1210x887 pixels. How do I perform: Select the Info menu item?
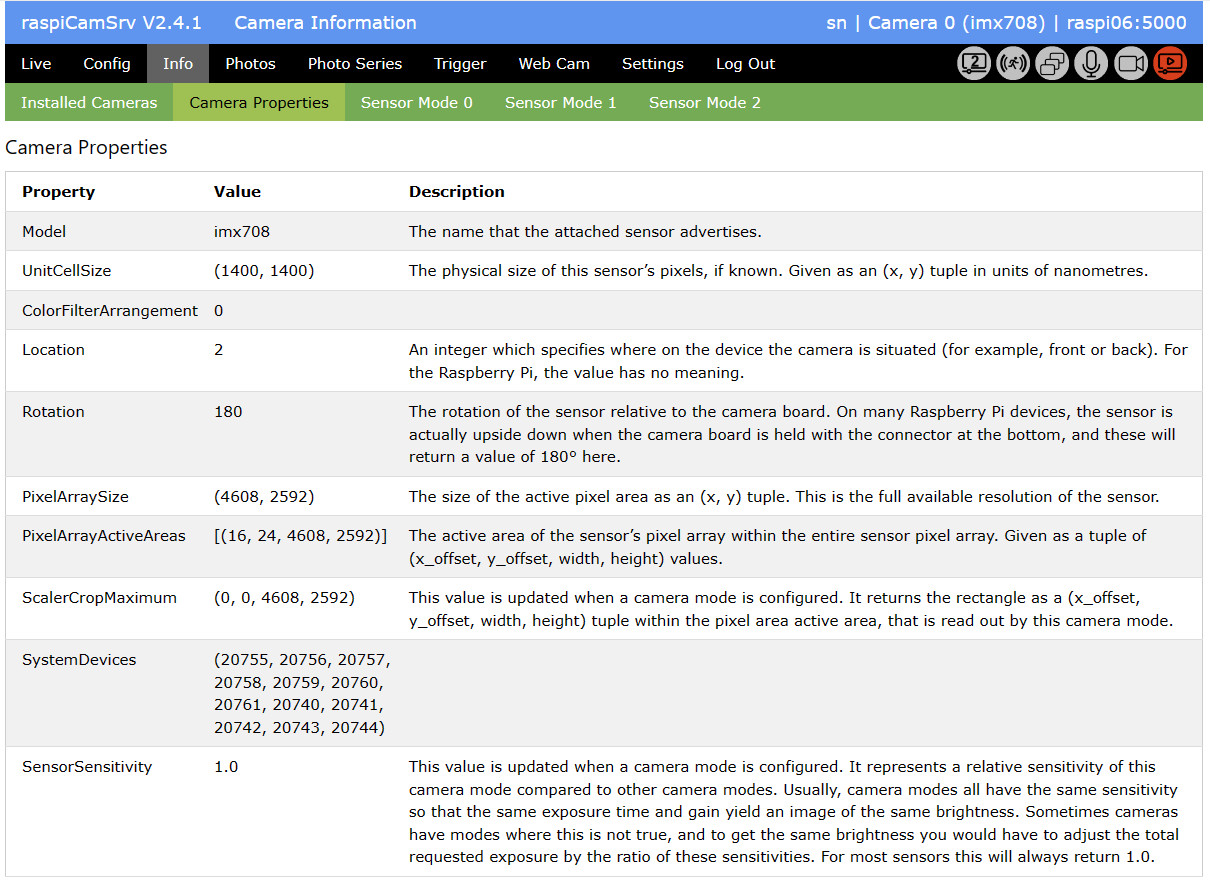click(x=178, y=64)
